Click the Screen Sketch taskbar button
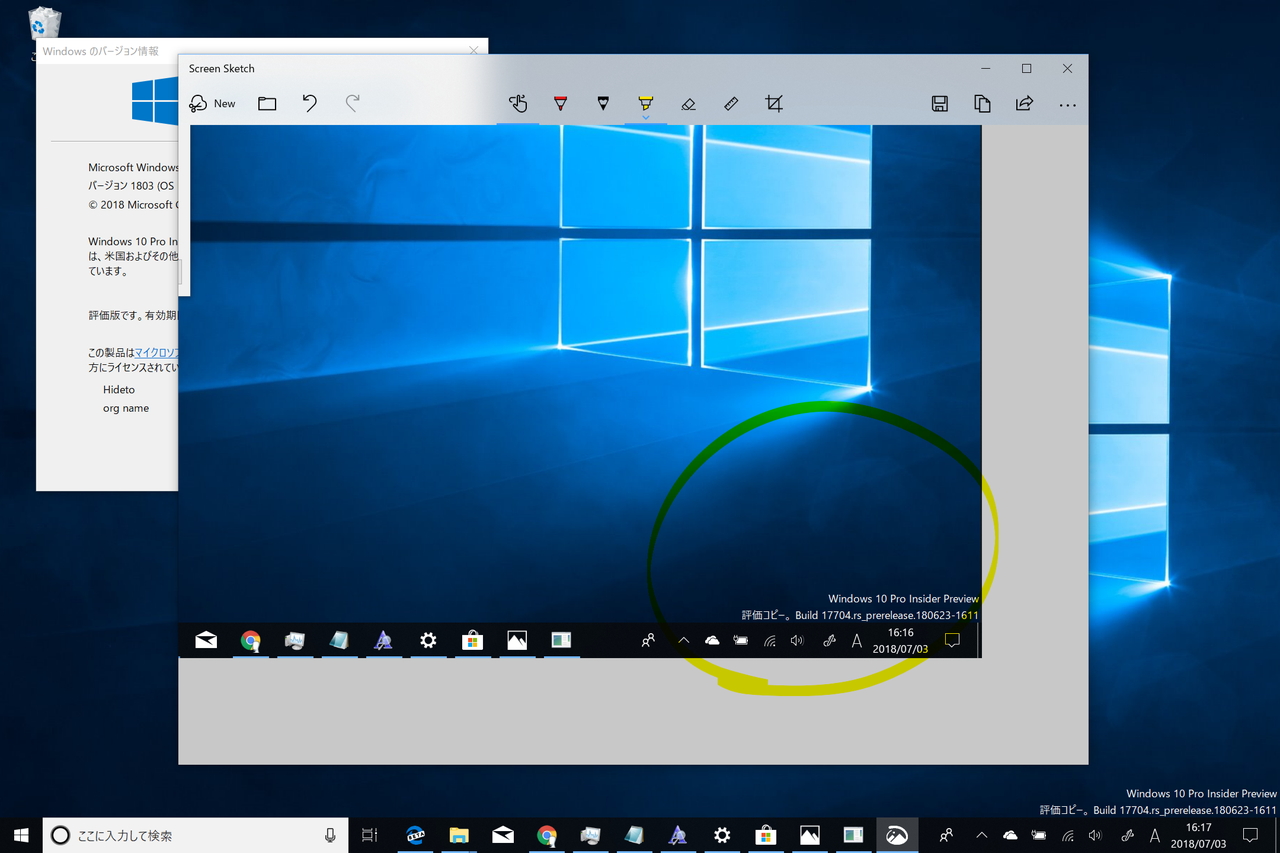 click(897, 835)
